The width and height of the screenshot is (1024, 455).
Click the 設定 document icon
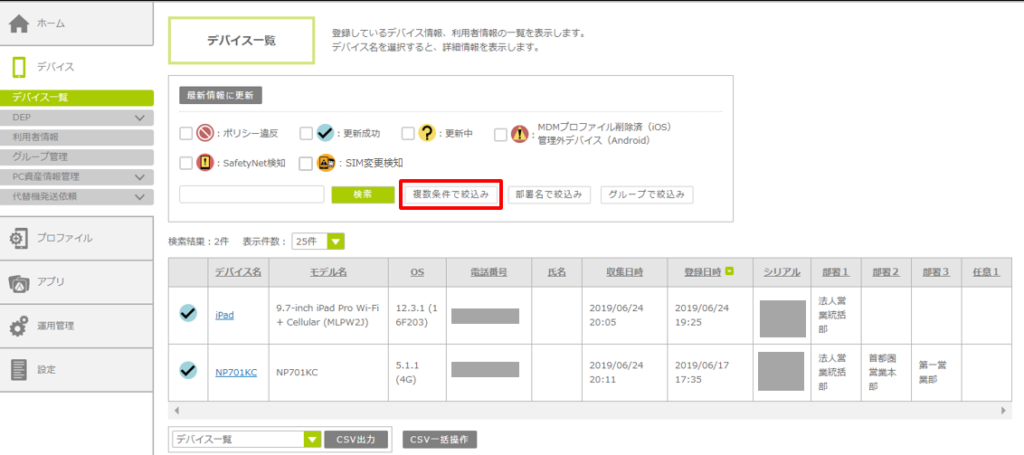pyautogui.click(x=19, y=370)
